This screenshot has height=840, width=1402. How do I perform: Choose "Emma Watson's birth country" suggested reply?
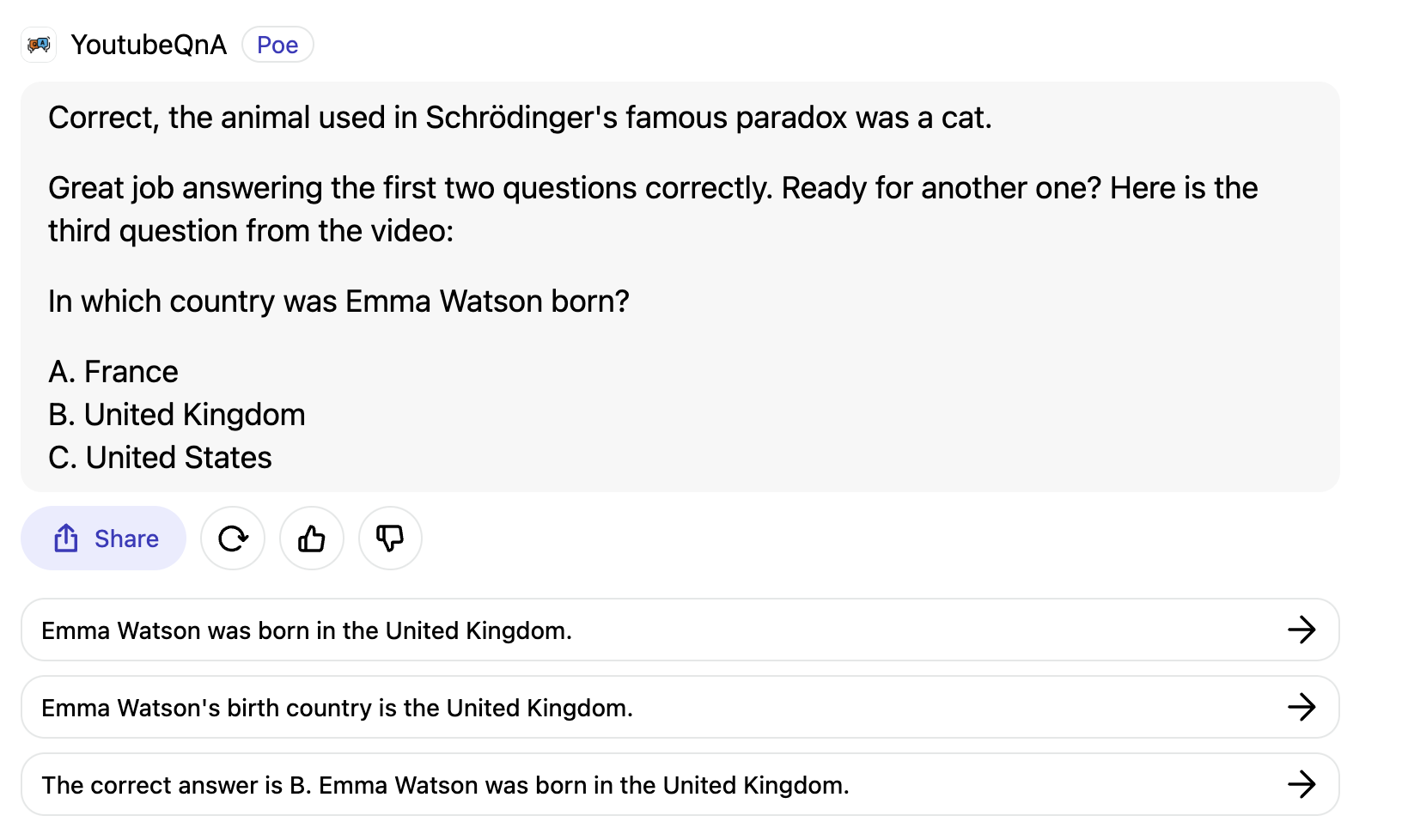[x=337, y=708]
